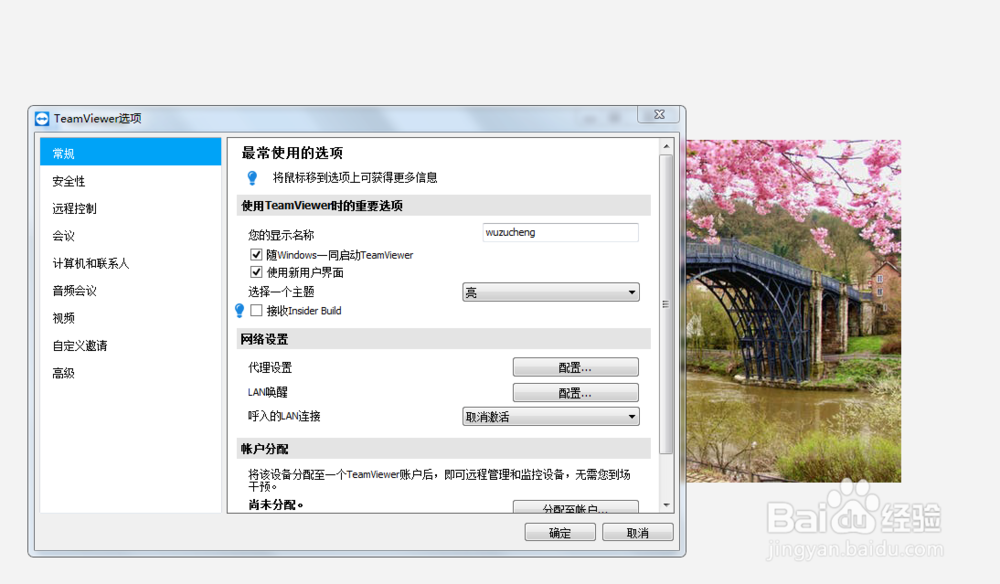
Task: Click 配置... button for 代理设置
Action: coord(575,367)
